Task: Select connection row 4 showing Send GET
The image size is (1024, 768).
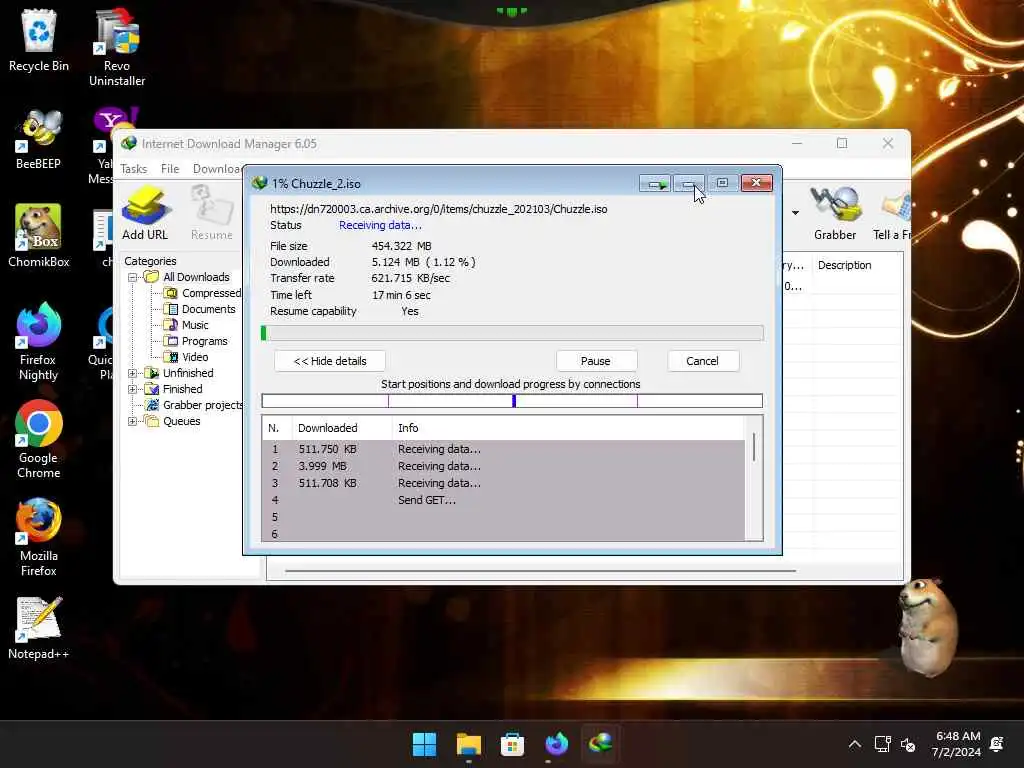Action: 504,500
